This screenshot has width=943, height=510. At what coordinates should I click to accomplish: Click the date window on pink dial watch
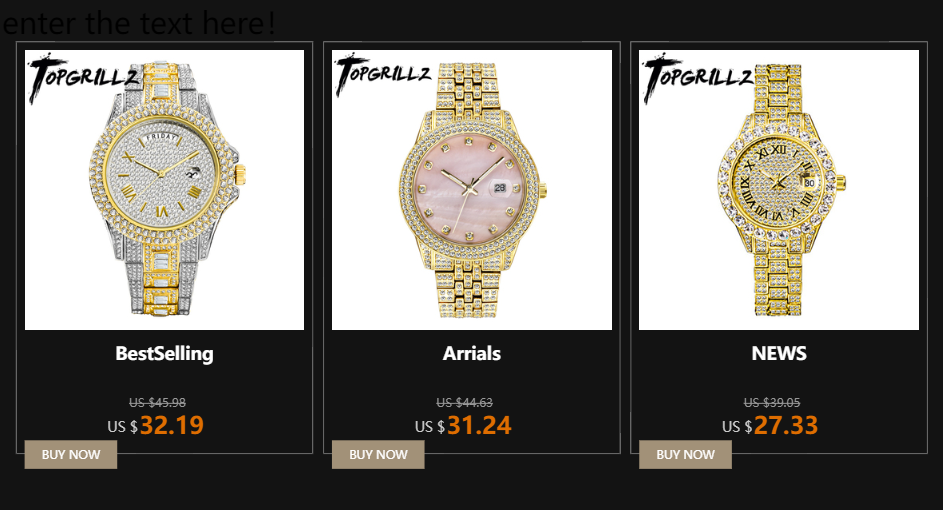tap(500, 188)
